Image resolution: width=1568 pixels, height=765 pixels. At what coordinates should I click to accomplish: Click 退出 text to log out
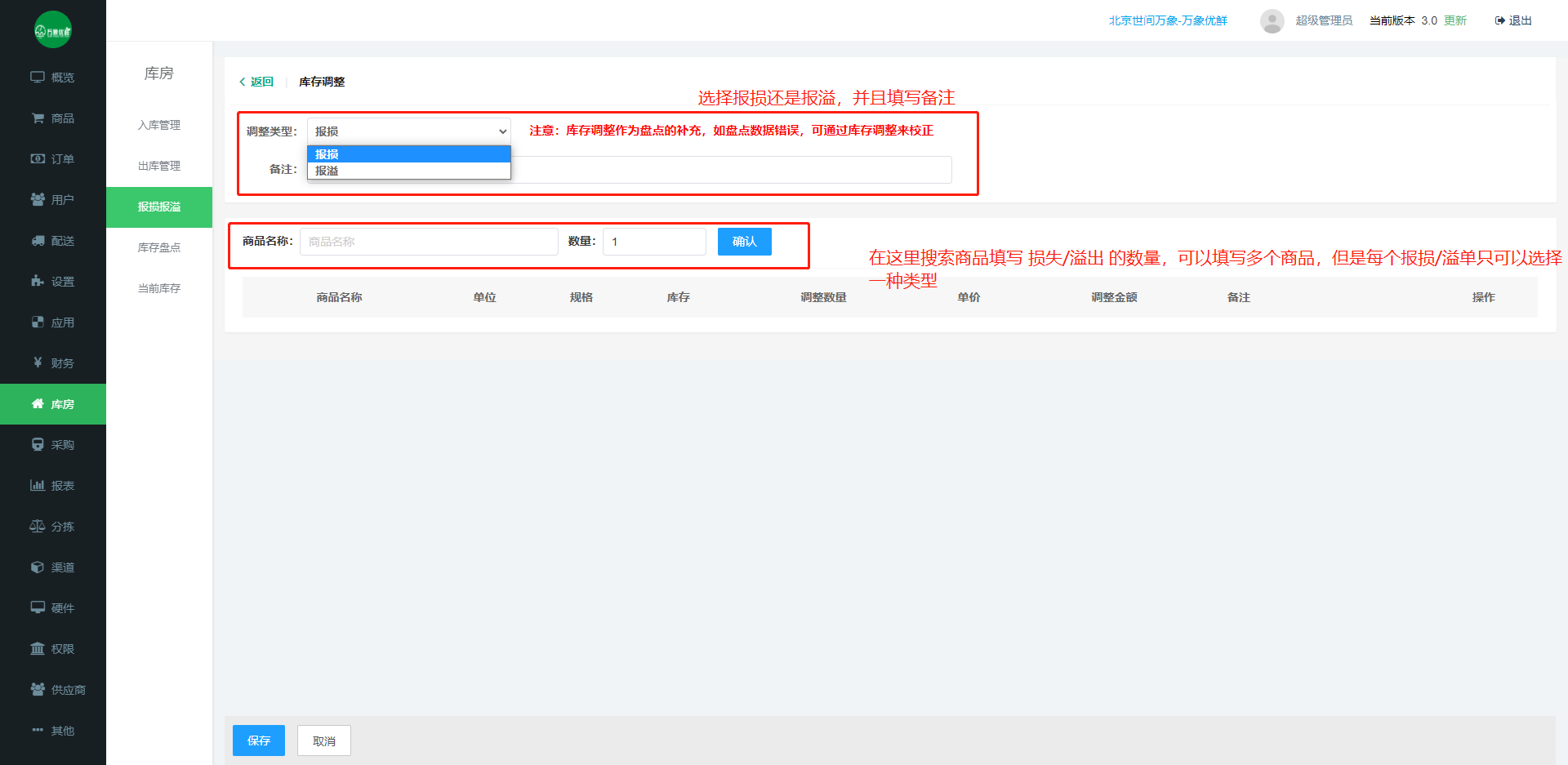click(x=1521, y=20)
